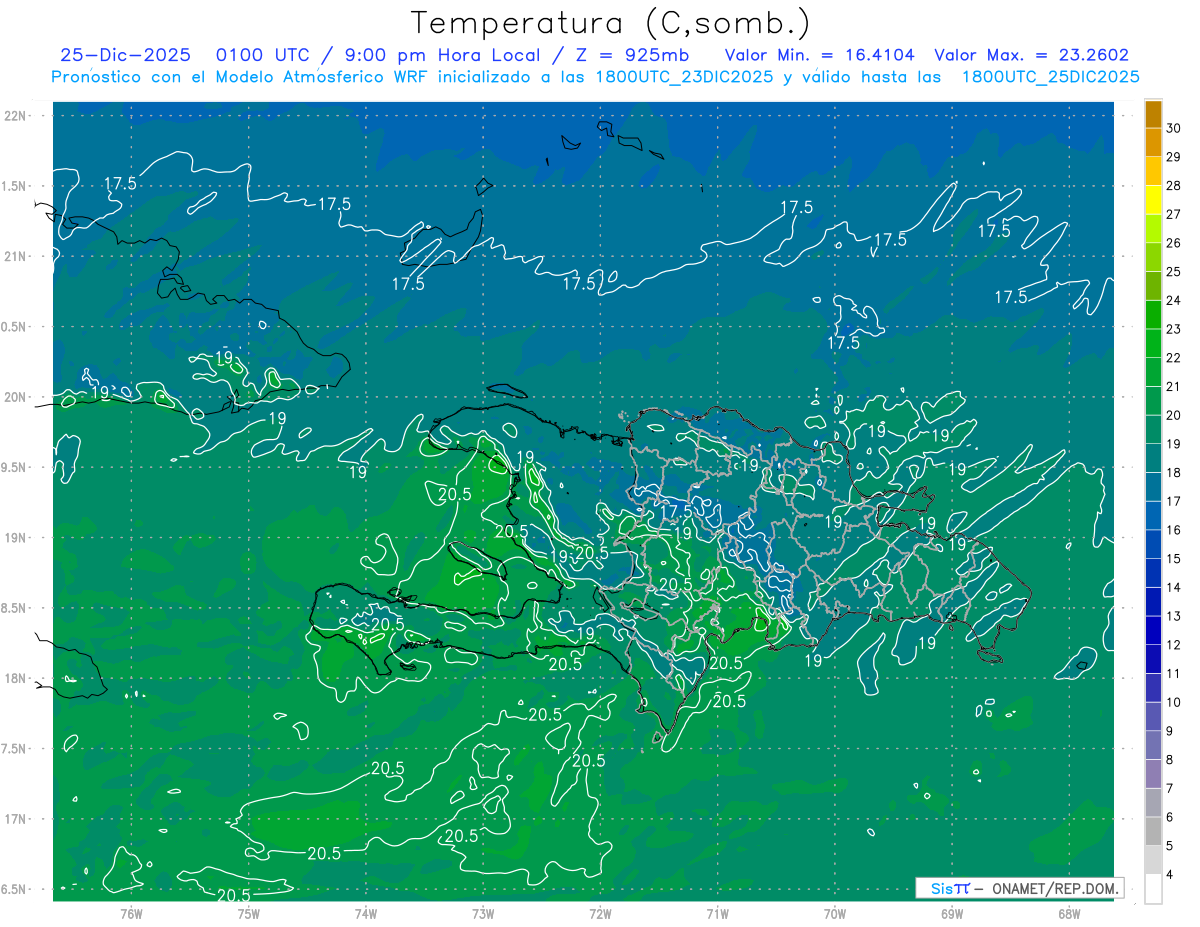The height and width of the screenshot is (927, 1200).
Task: Click the '8.5N' latitude axis label
Action: (x=14, y=608)
